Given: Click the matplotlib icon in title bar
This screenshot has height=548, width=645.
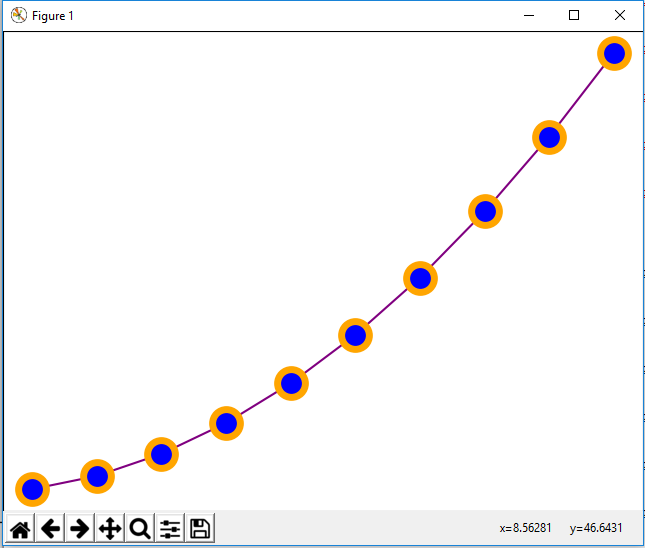Looking at the screenshot, I should [x=18, y=15].
